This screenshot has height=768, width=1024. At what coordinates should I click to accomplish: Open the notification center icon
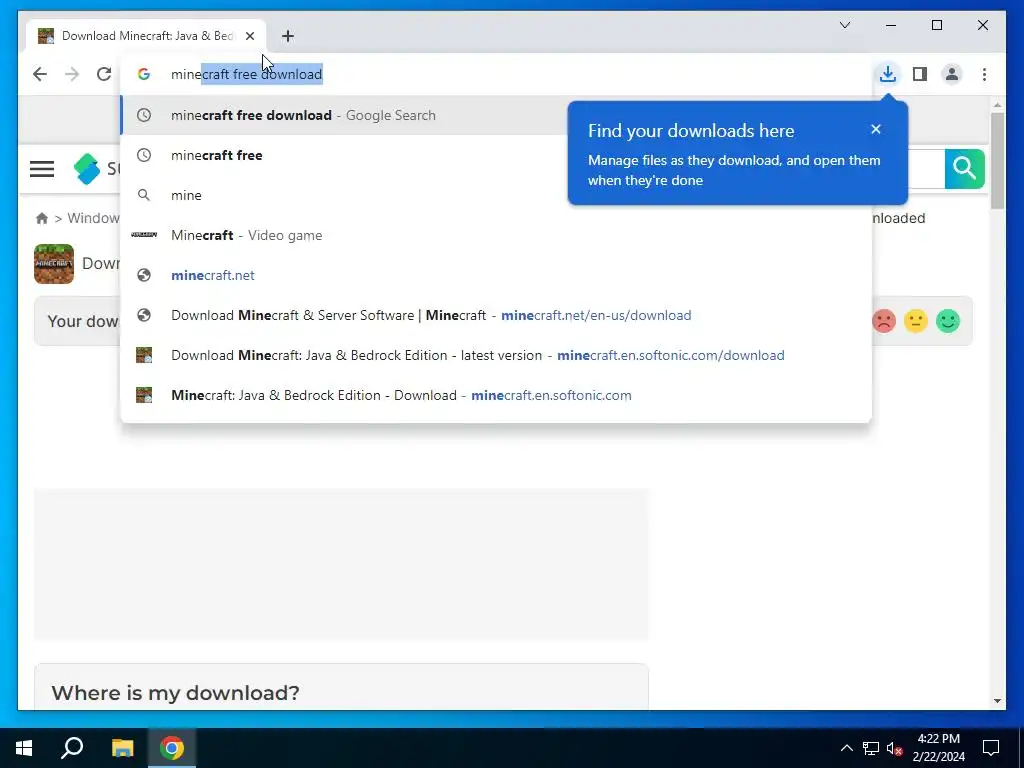991,748
